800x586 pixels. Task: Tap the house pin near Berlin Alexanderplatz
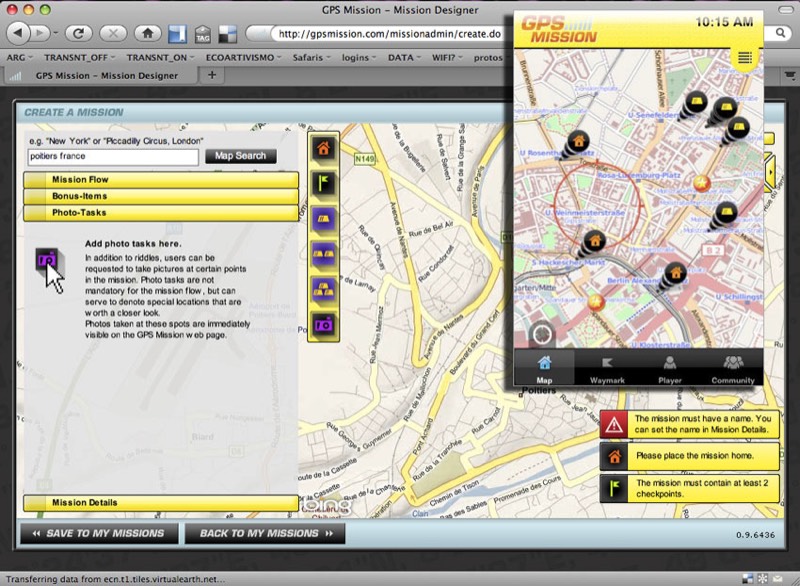(x=675, y=273)
